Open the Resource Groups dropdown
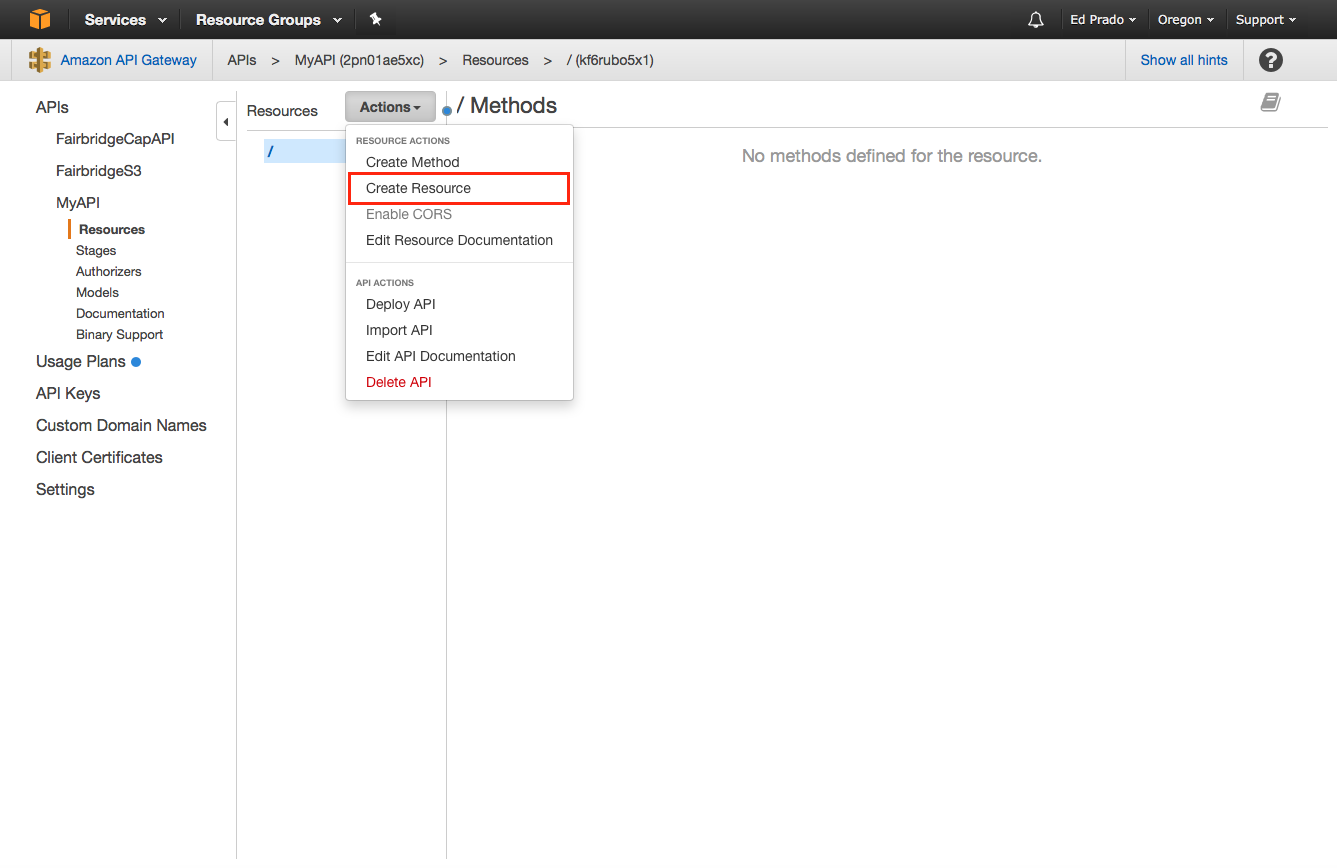 tap(268, 20)
